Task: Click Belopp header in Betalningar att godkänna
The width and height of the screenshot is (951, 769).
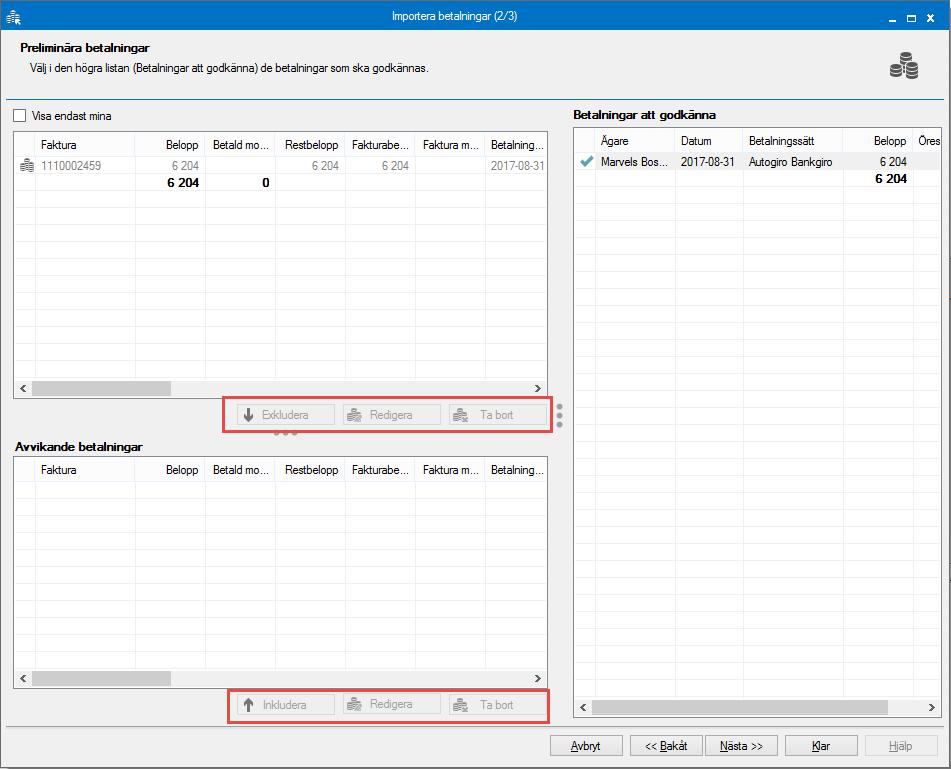Action: (878, 141)
